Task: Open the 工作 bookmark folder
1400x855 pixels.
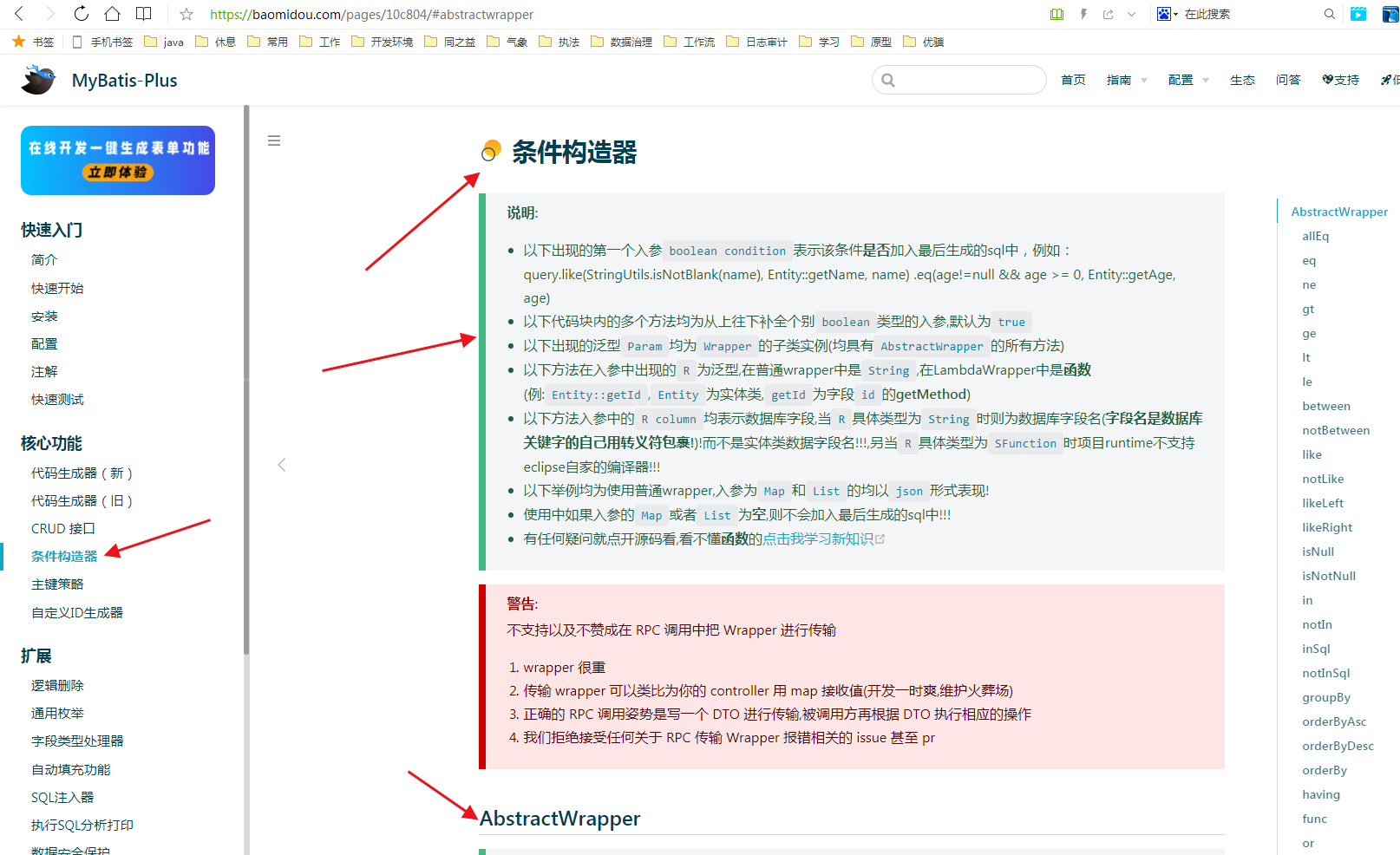Action: 320,42
